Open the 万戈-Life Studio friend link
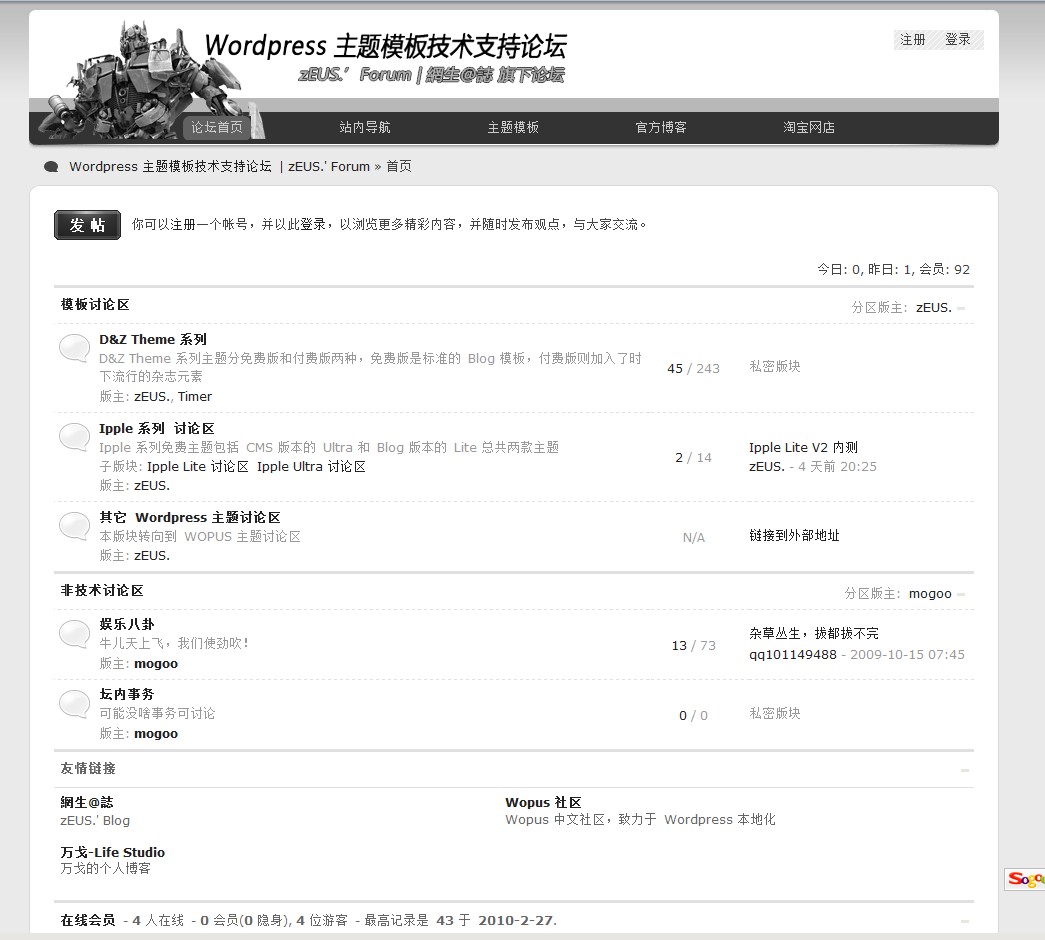1045x940 pixels. pyautogui.click(x=113, y=853)
